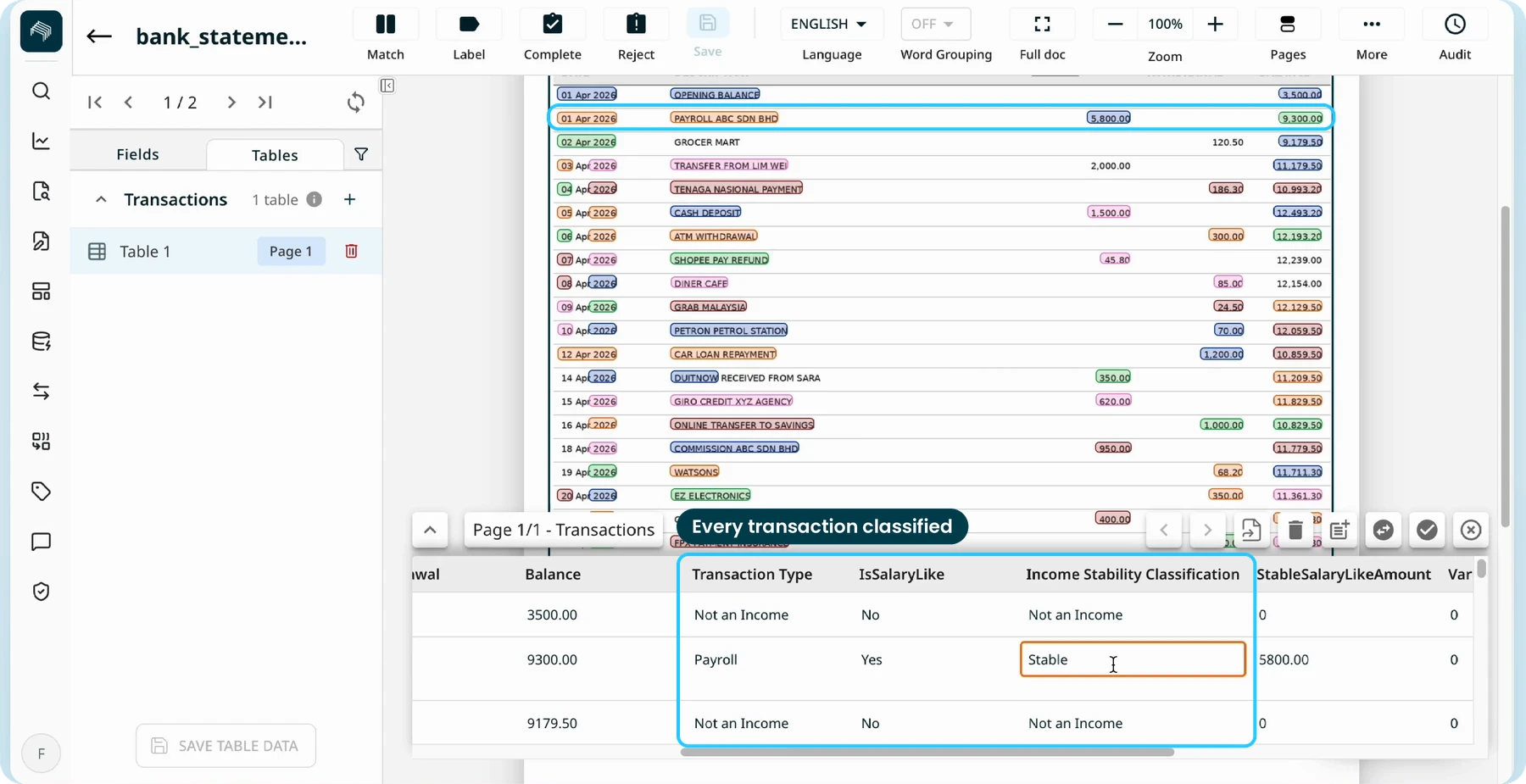Image resolution: width=1526 pixels, height=784 pixels.
Task: Click the search icon in sidebar
Action: tap(41, 91)
